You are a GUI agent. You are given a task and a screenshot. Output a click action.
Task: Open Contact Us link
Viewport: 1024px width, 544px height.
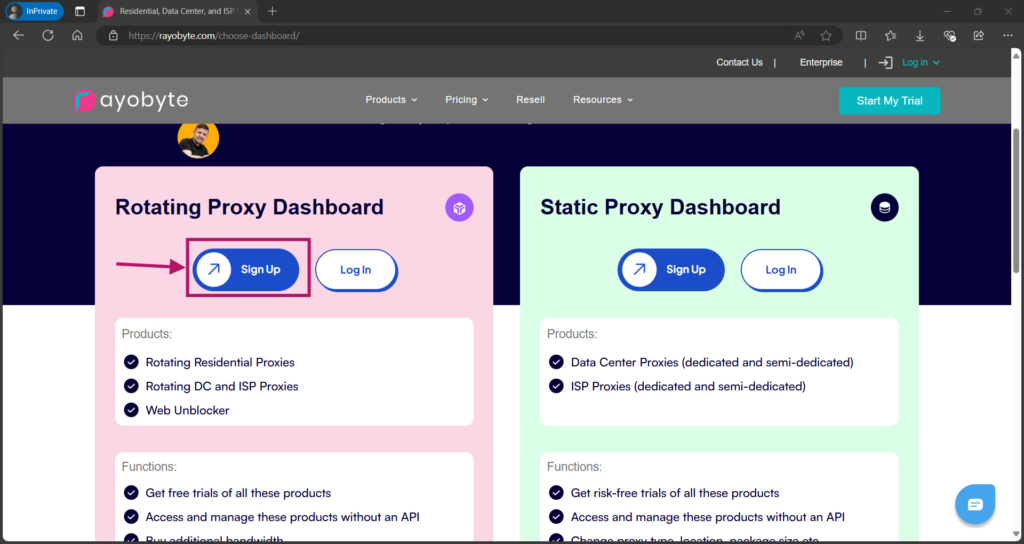coord(739,63)
